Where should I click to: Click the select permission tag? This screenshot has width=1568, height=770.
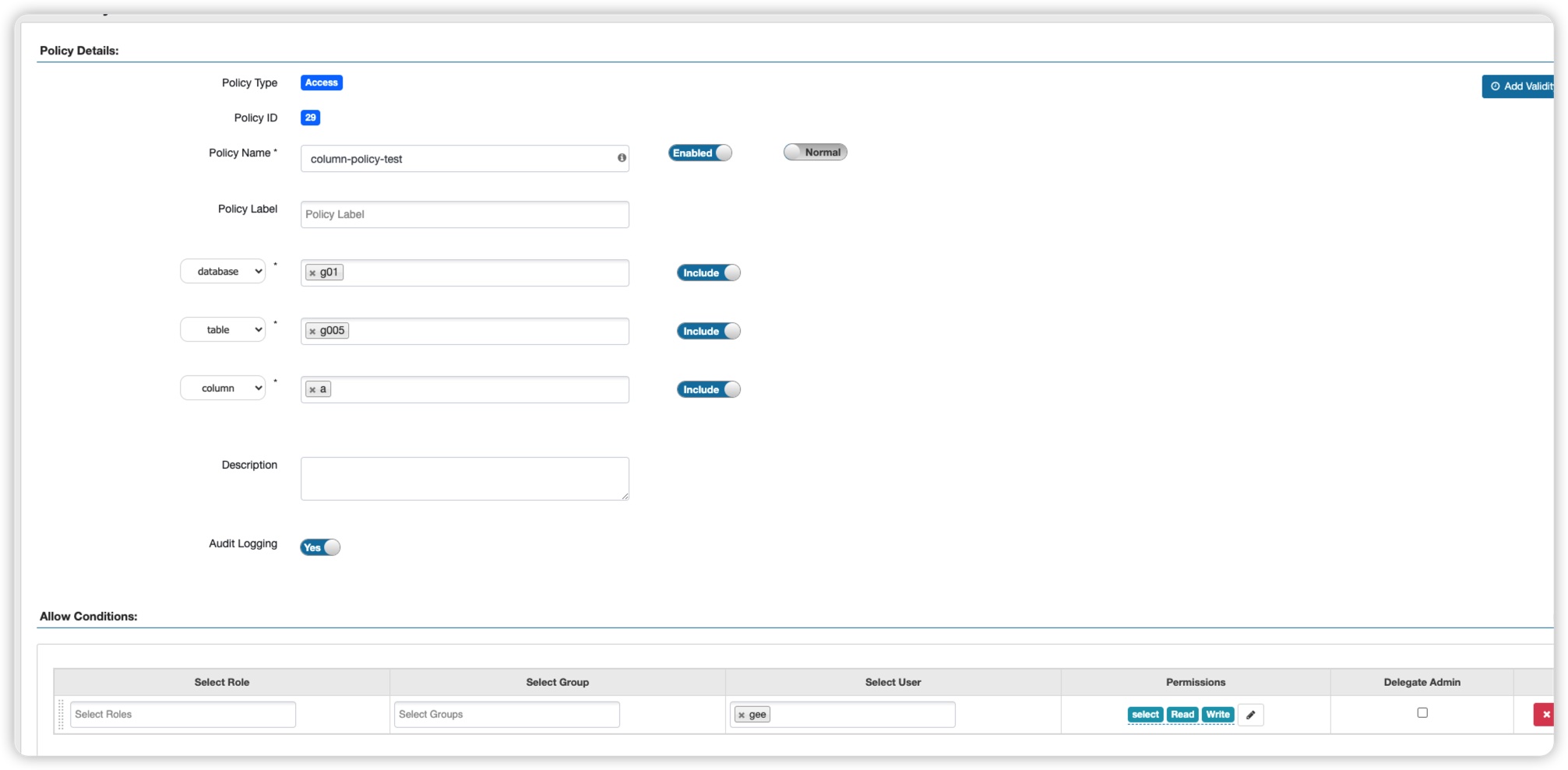pos(1144,715)
